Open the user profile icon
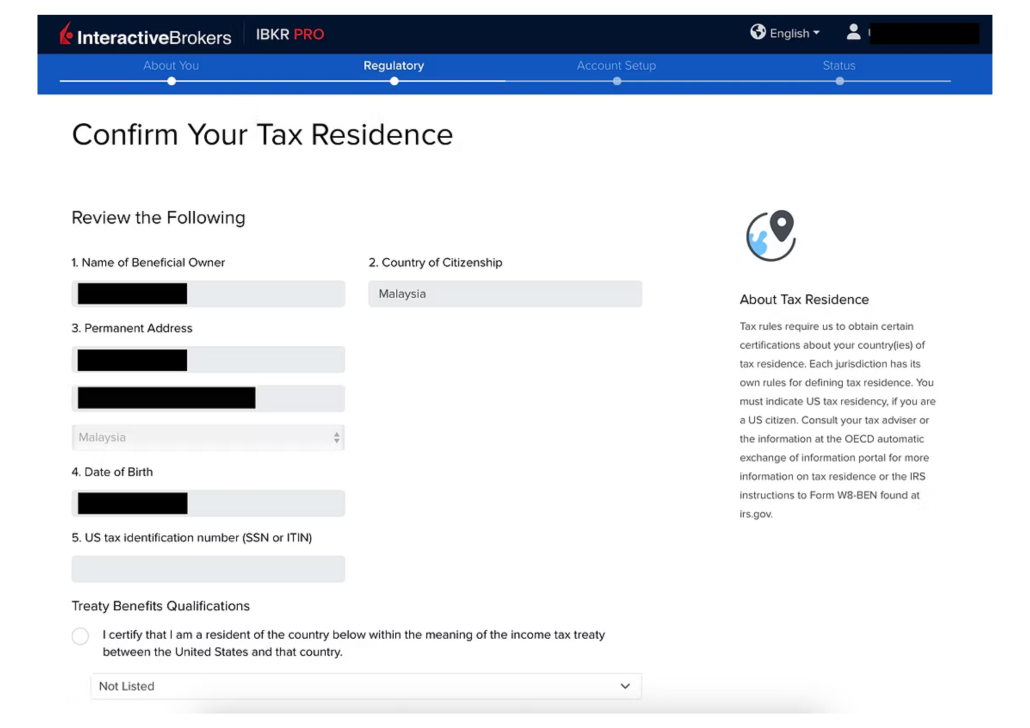The image size is (1030, 728). 853,32
